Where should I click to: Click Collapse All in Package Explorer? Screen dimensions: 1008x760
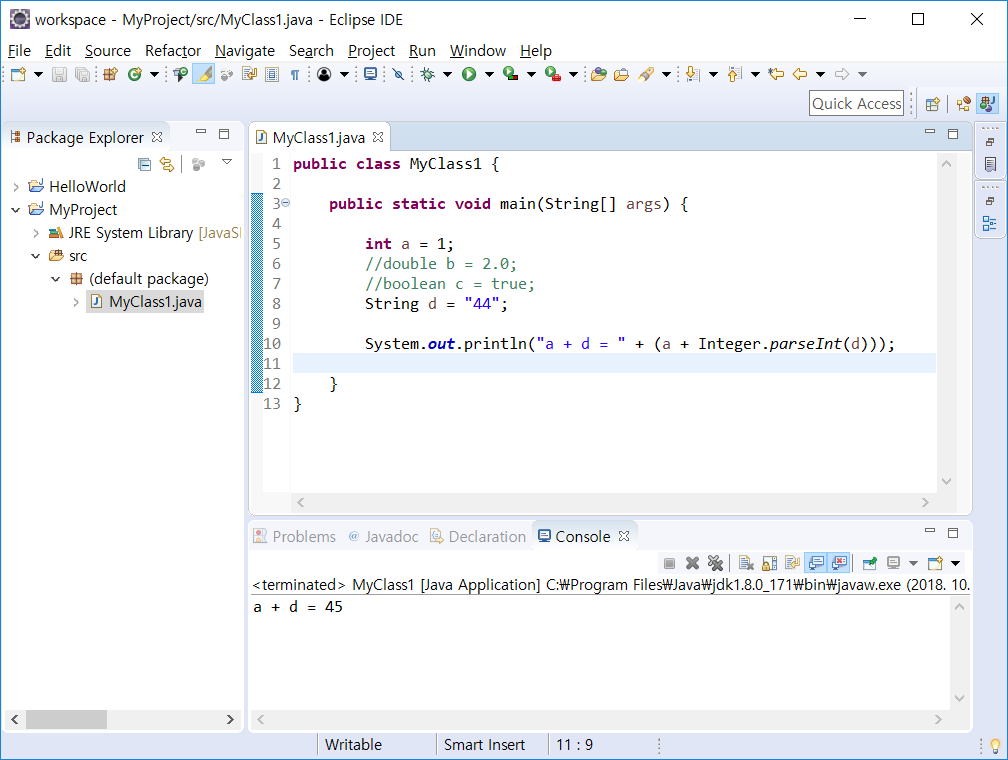(145, 165)
